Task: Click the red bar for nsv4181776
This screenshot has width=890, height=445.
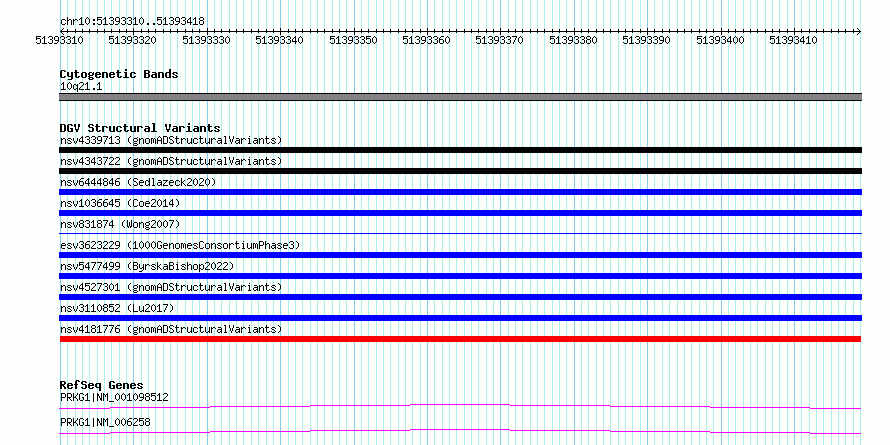Action: coord(460,339)
